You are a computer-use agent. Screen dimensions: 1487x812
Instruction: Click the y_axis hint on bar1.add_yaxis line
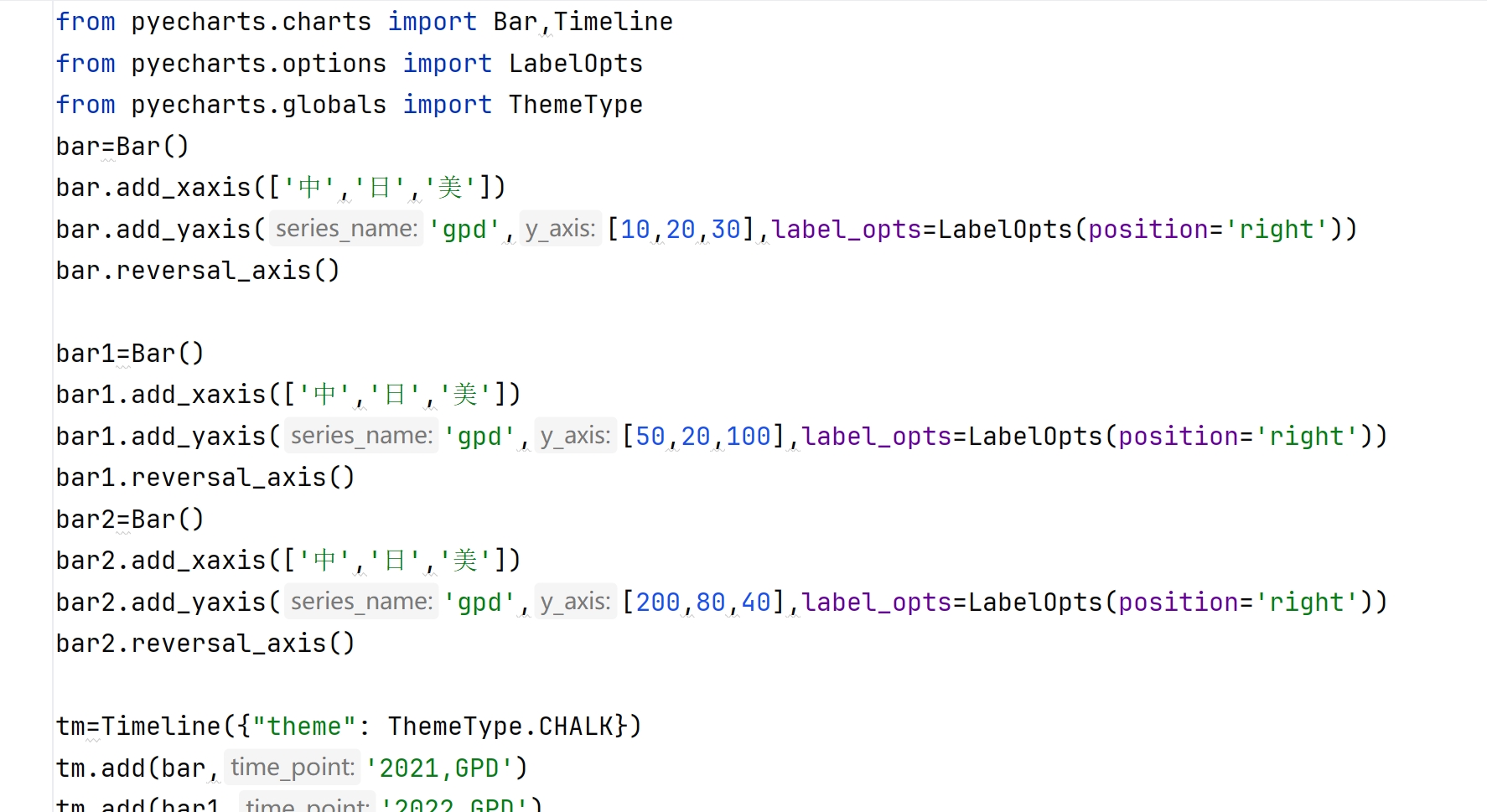pyautogui.click(x=575, y=436)
